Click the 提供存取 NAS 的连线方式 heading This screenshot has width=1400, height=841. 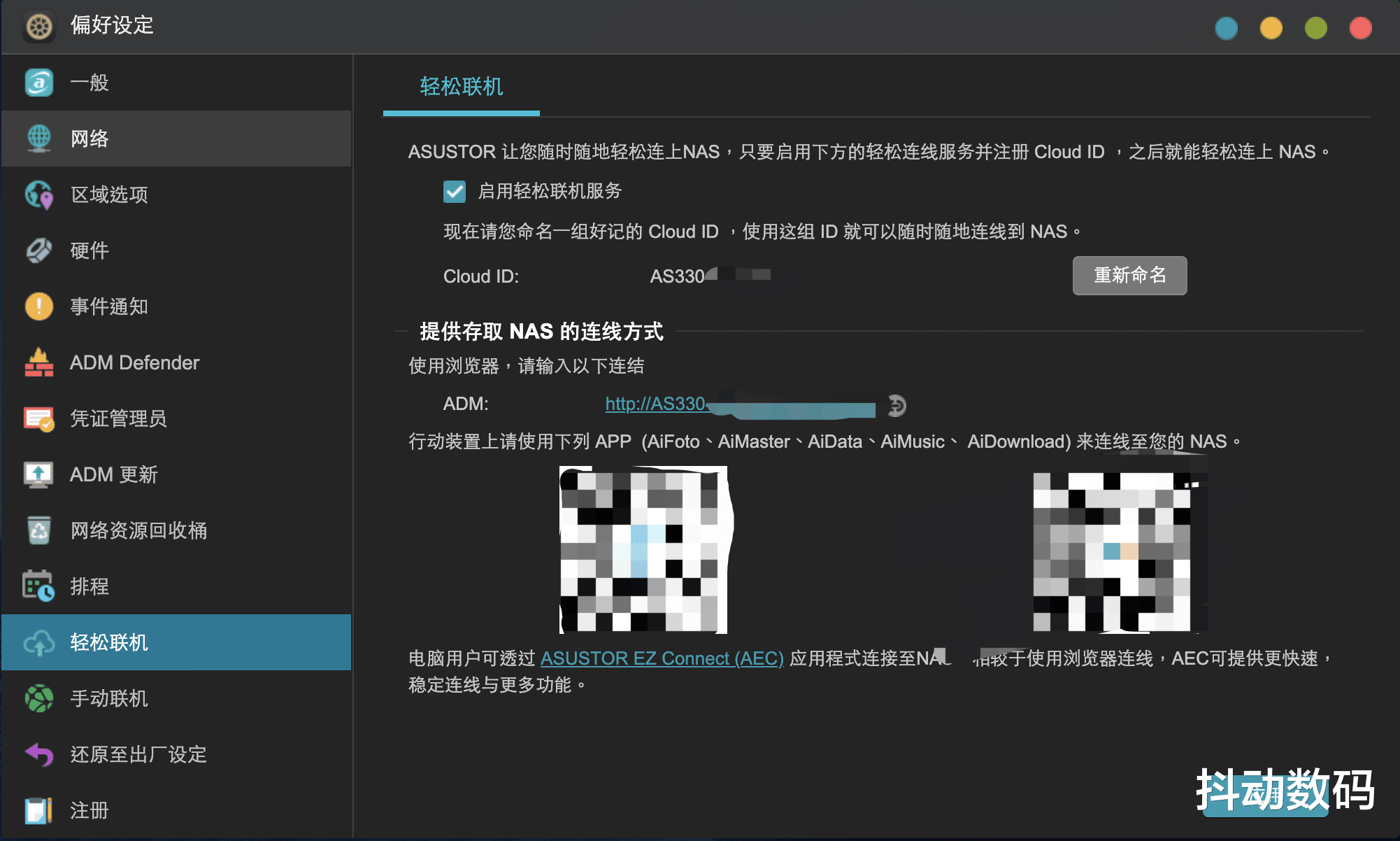point(541,331)
